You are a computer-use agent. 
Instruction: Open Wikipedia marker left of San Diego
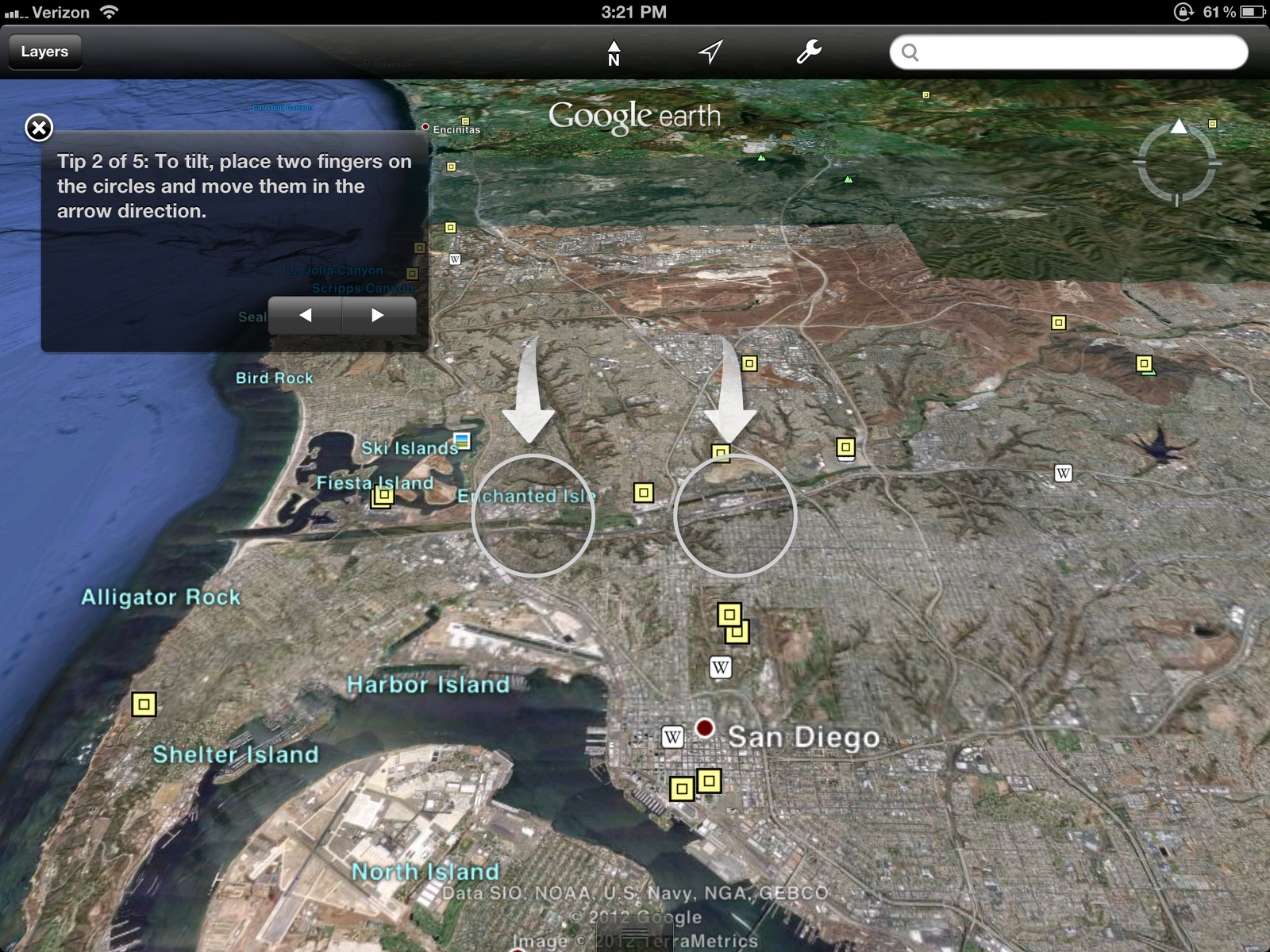click(x=672, y=737)
